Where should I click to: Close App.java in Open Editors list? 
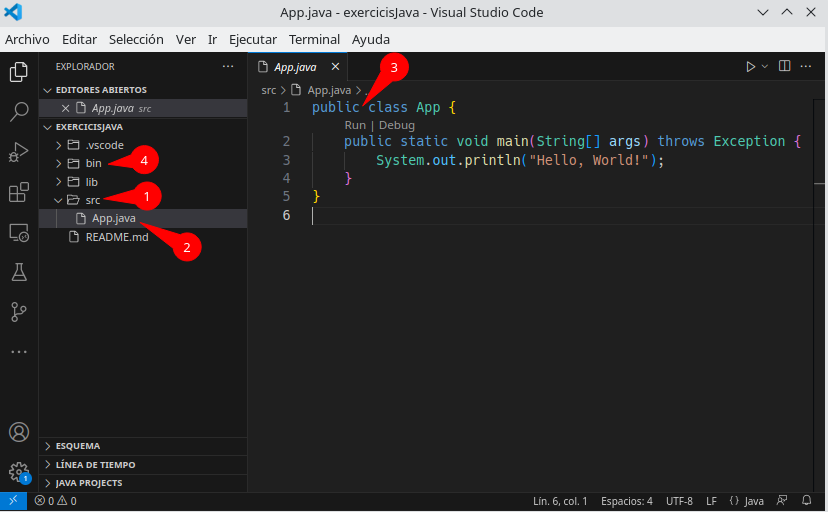pos(65,108)
